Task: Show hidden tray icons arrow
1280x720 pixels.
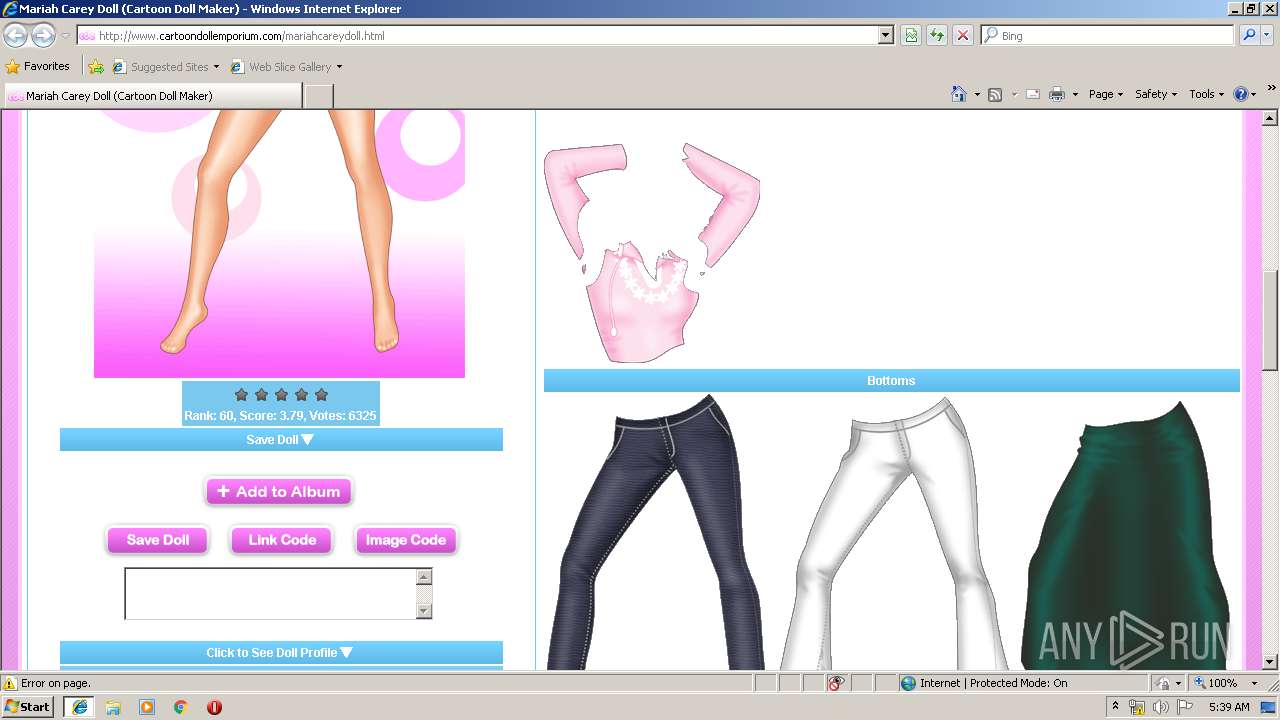Action: (x=1116, y=706)
